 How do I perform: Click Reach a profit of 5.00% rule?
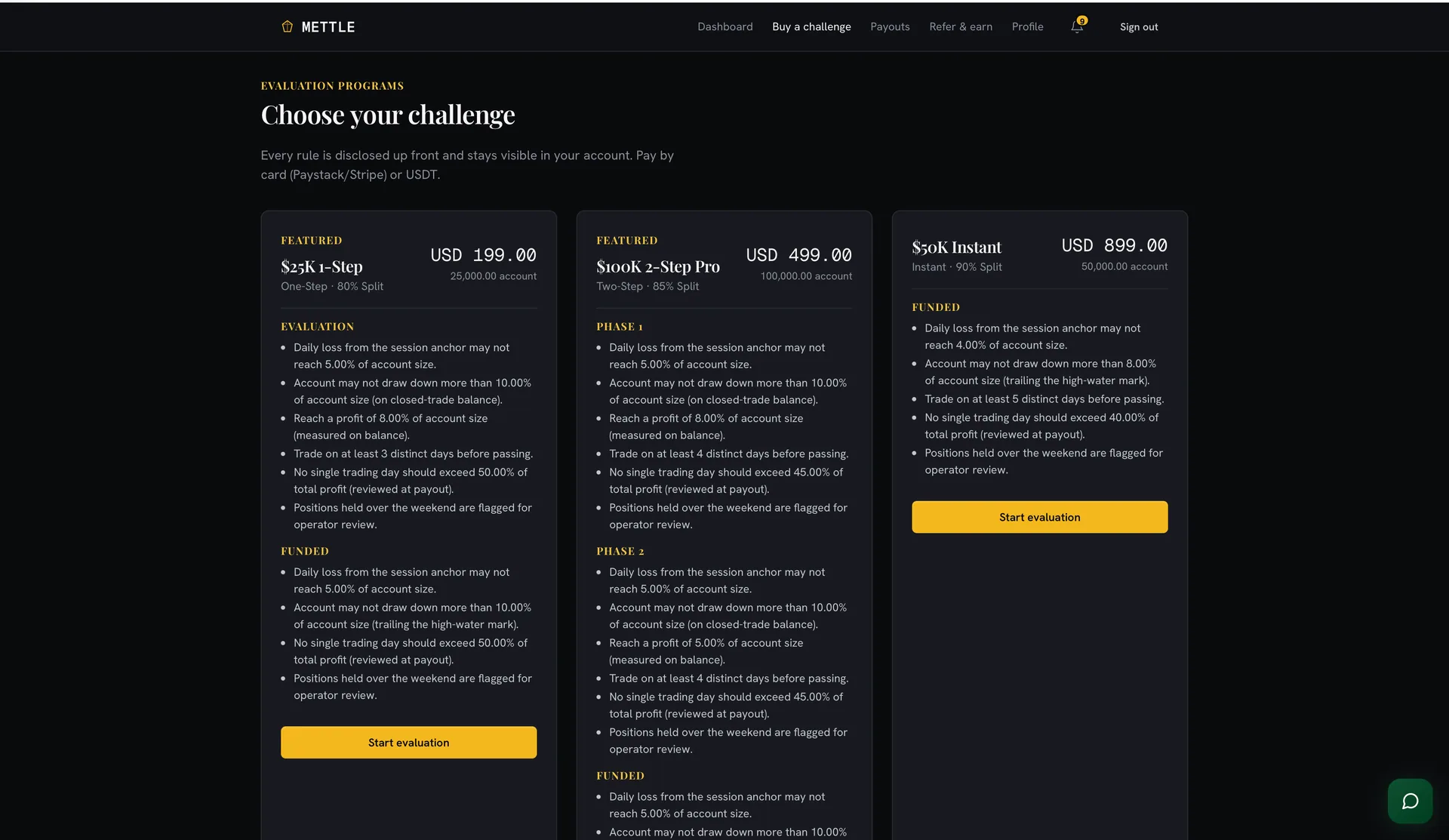[x=706, y=651]
